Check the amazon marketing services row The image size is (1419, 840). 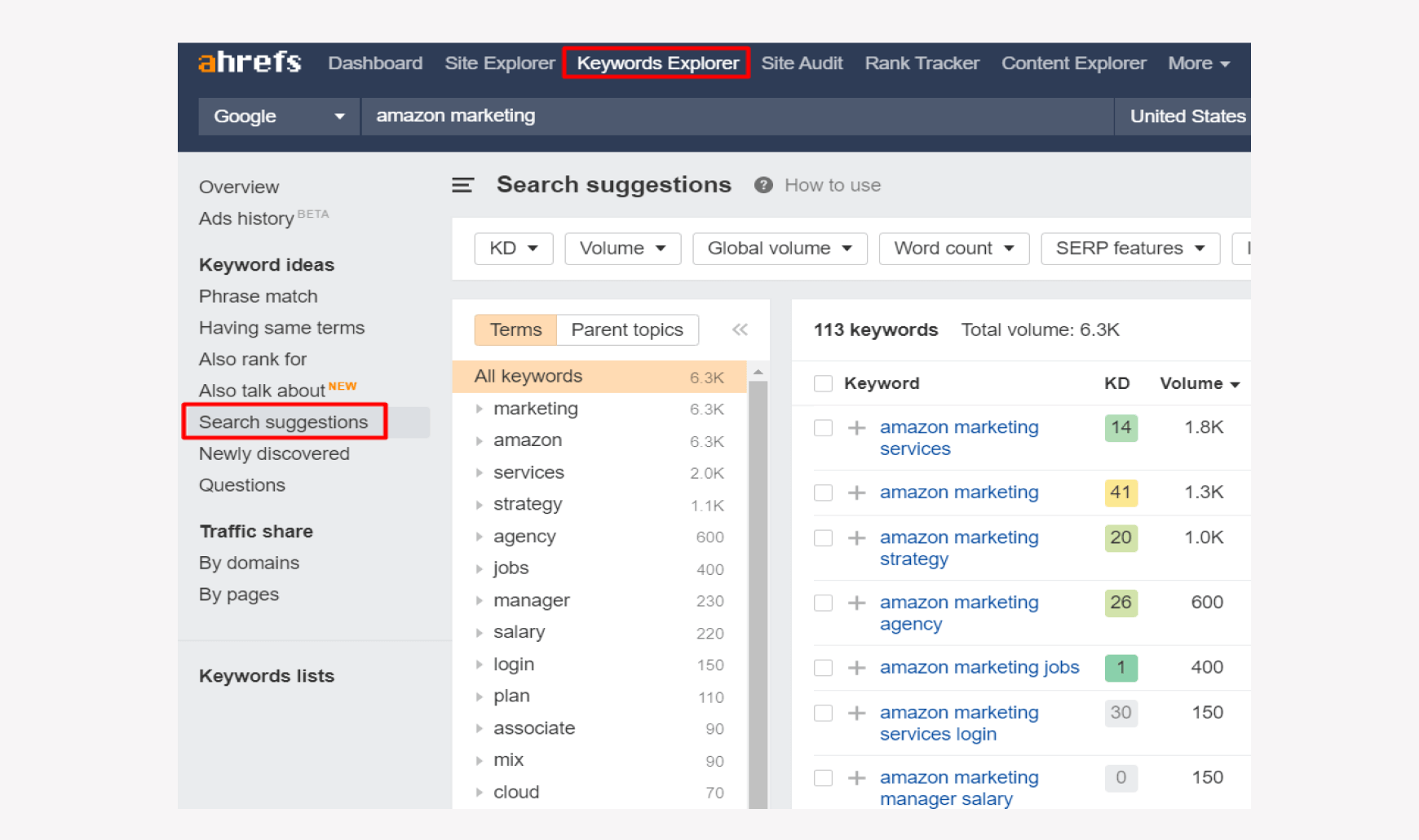[x=823, y=427]
